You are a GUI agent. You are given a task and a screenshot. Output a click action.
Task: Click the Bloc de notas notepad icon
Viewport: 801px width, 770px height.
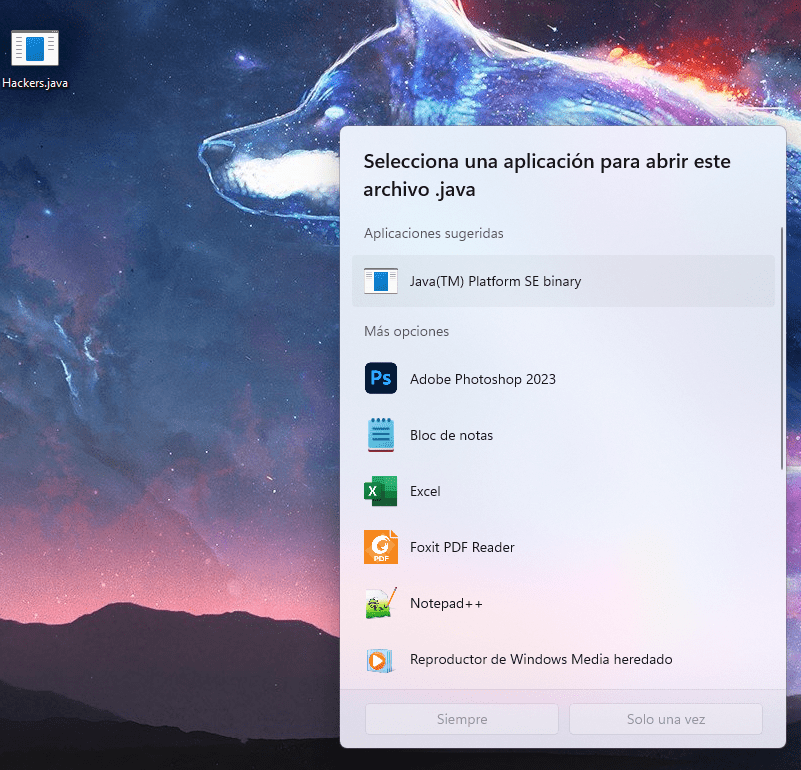(381, 435)
